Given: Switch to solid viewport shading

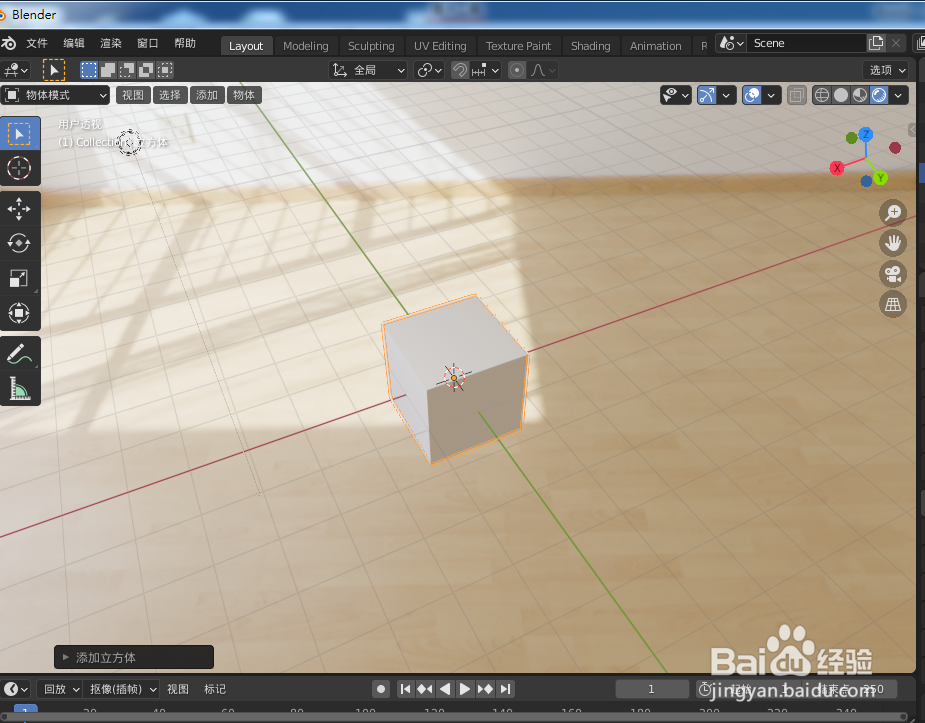Looking at the screenshot, I should pyautogui.click(x=841, y=95).
